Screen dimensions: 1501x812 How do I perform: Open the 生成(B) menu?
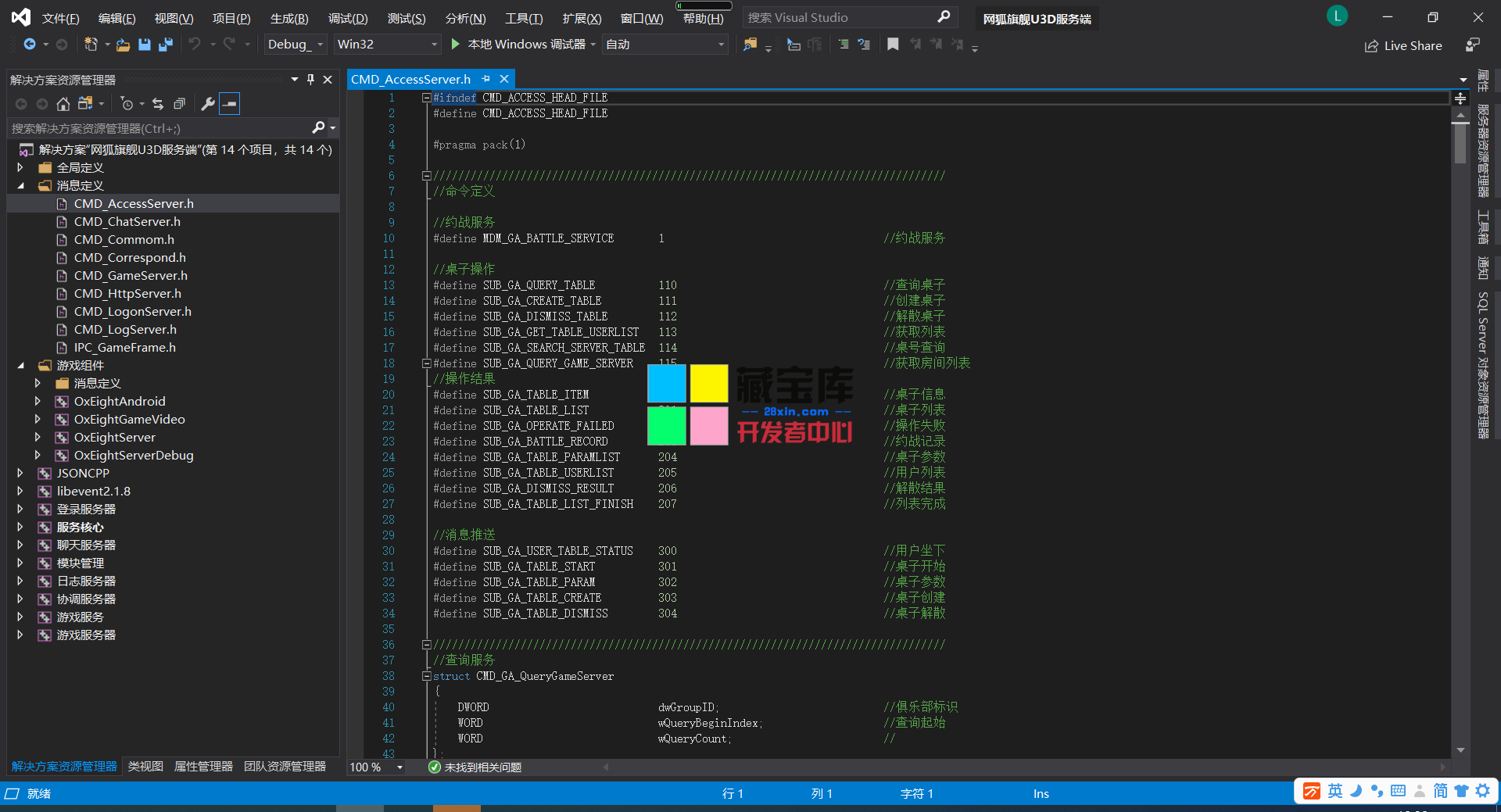289,18
